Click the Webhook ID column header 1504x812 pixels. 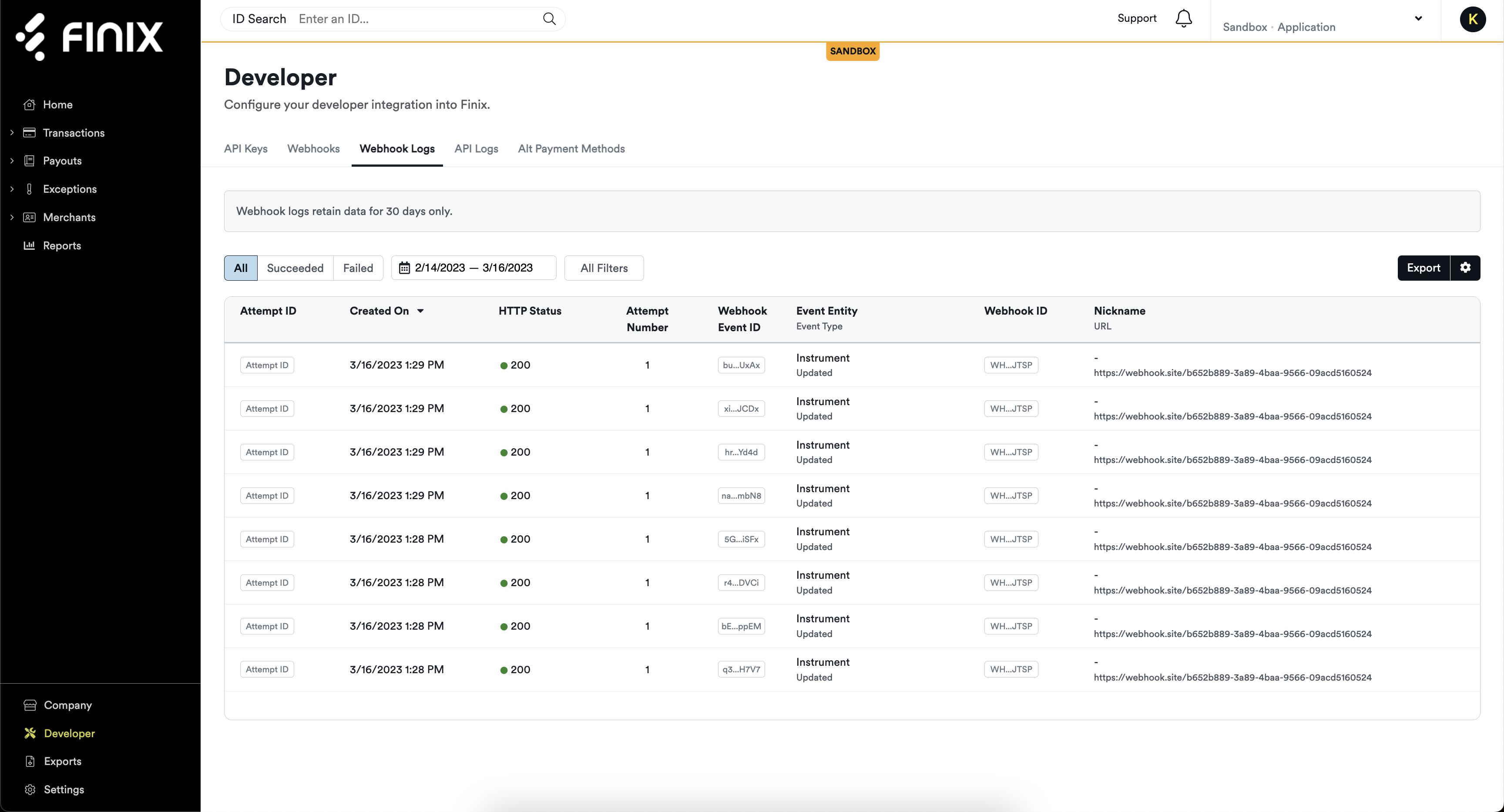[1015, 311]
